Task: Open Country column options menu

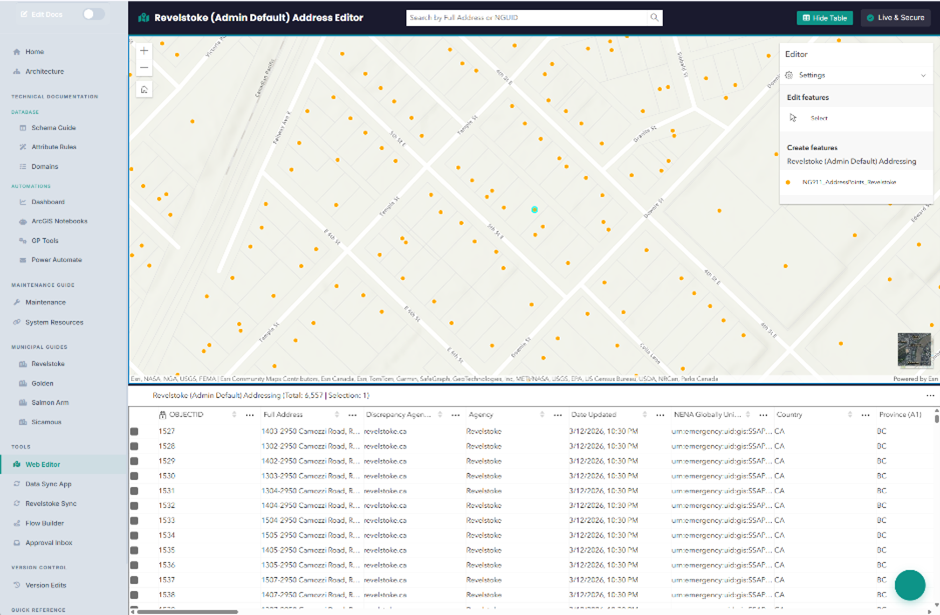Action: (x=865, y=415)
